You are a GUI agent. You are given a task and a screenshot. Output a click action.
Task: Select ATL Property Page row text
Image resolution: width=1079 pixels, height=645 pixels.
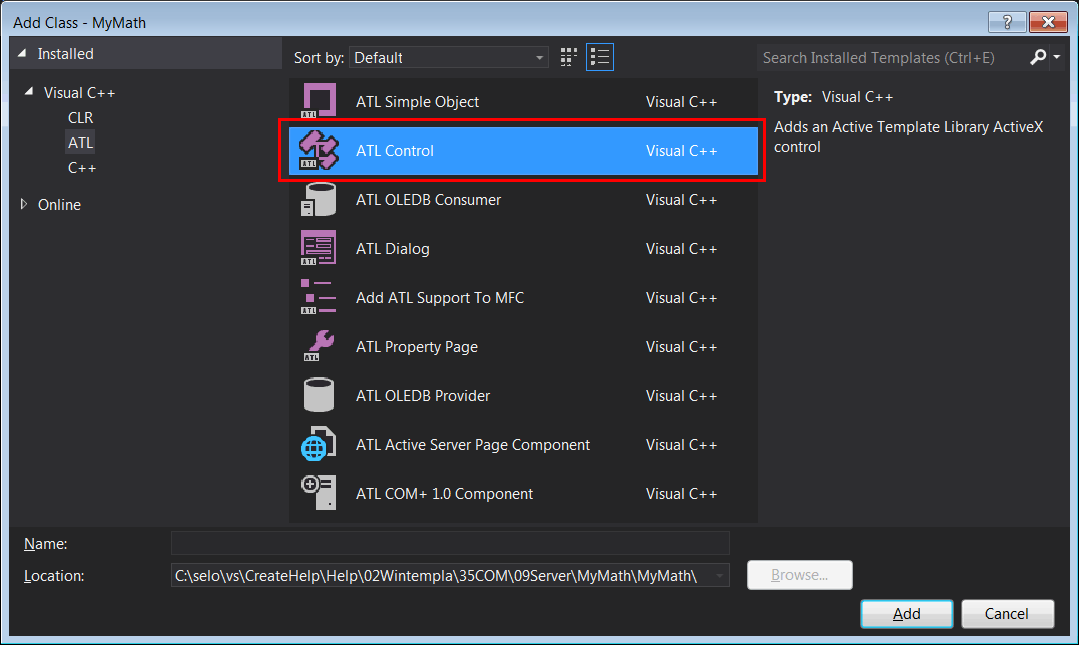click(x=416, y=347)
